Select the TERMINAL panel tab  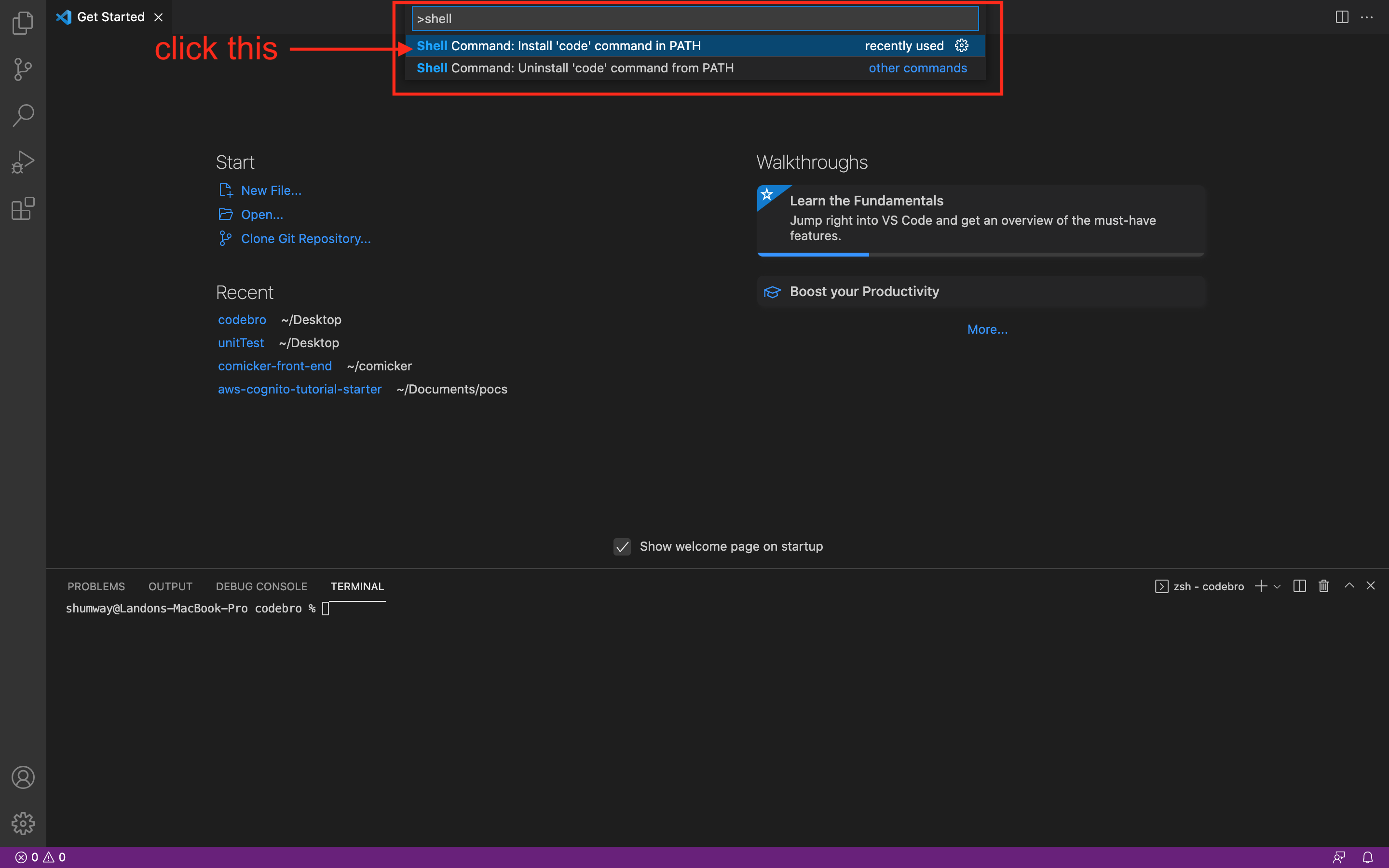pyautogui.click(x=357, y=587)
